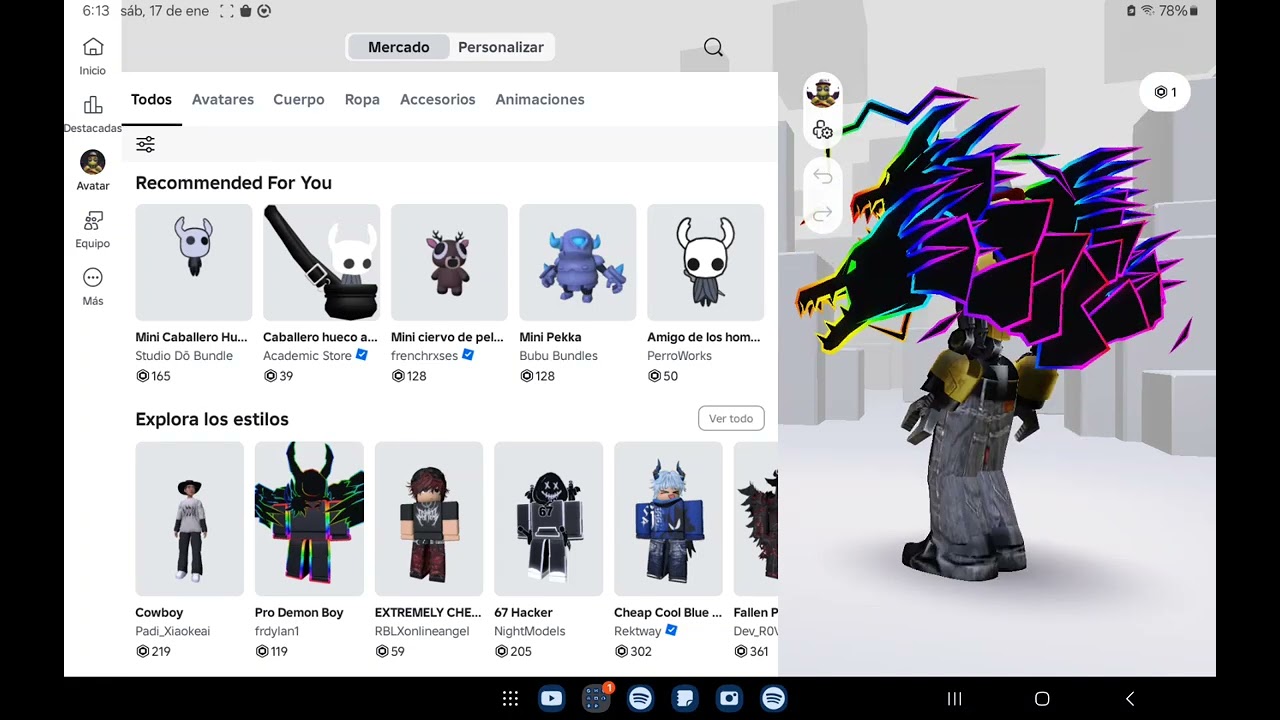Open creator Bubu Bundles link
Screen dimensions: 1280x720
pos(558,356)
